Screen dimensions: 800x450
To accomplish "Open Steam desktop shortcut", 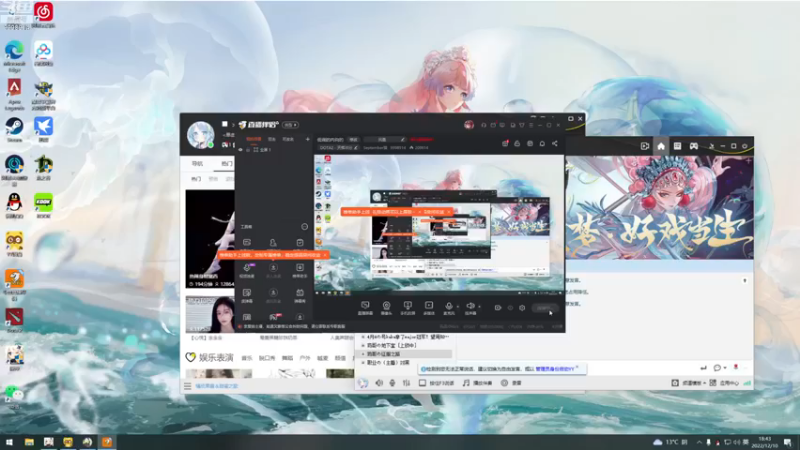I will (14, 130).
